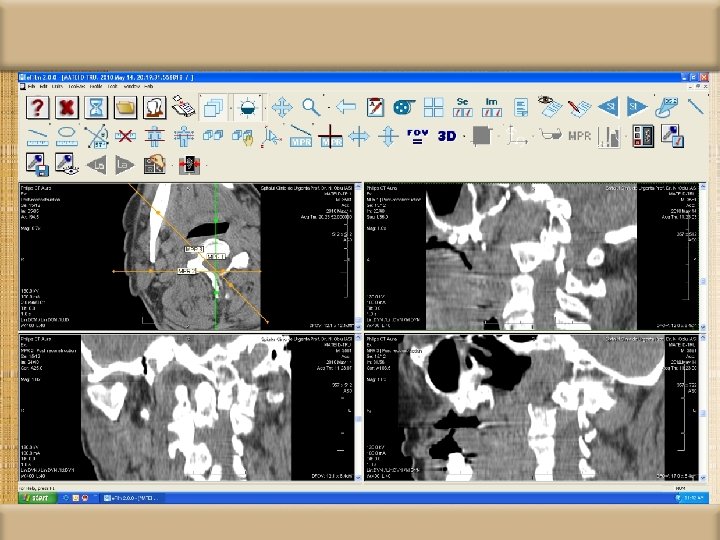Click the blue 3D button
This screenshot has height=540, width=720.
click(447, 136)
